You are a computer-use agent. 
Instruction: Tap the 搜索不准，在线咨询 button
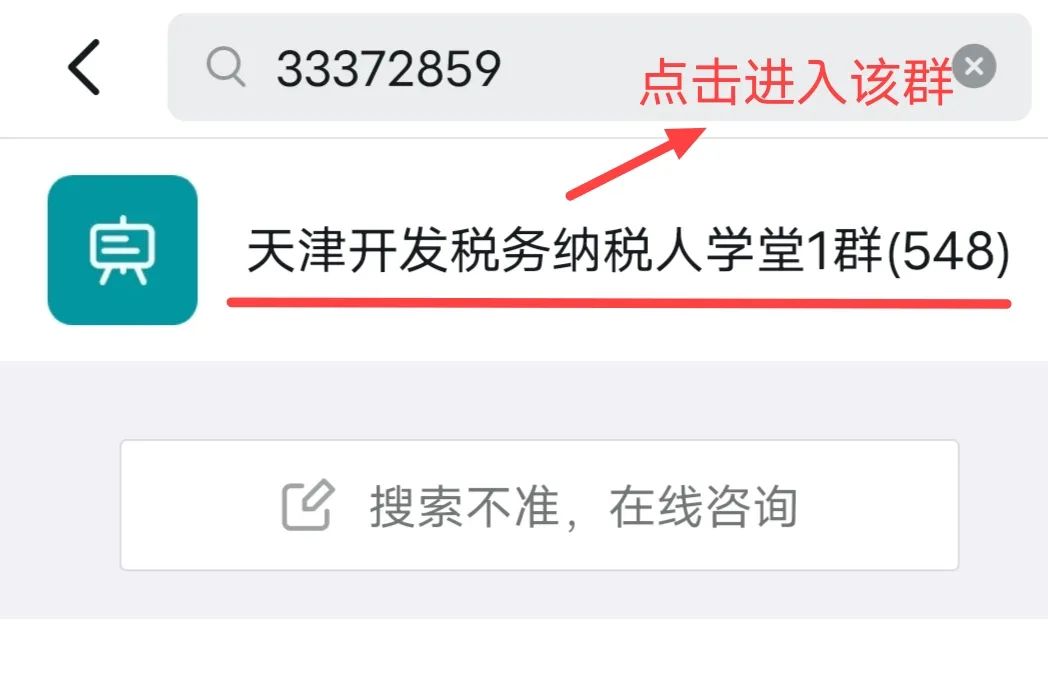tap(539, 505)
